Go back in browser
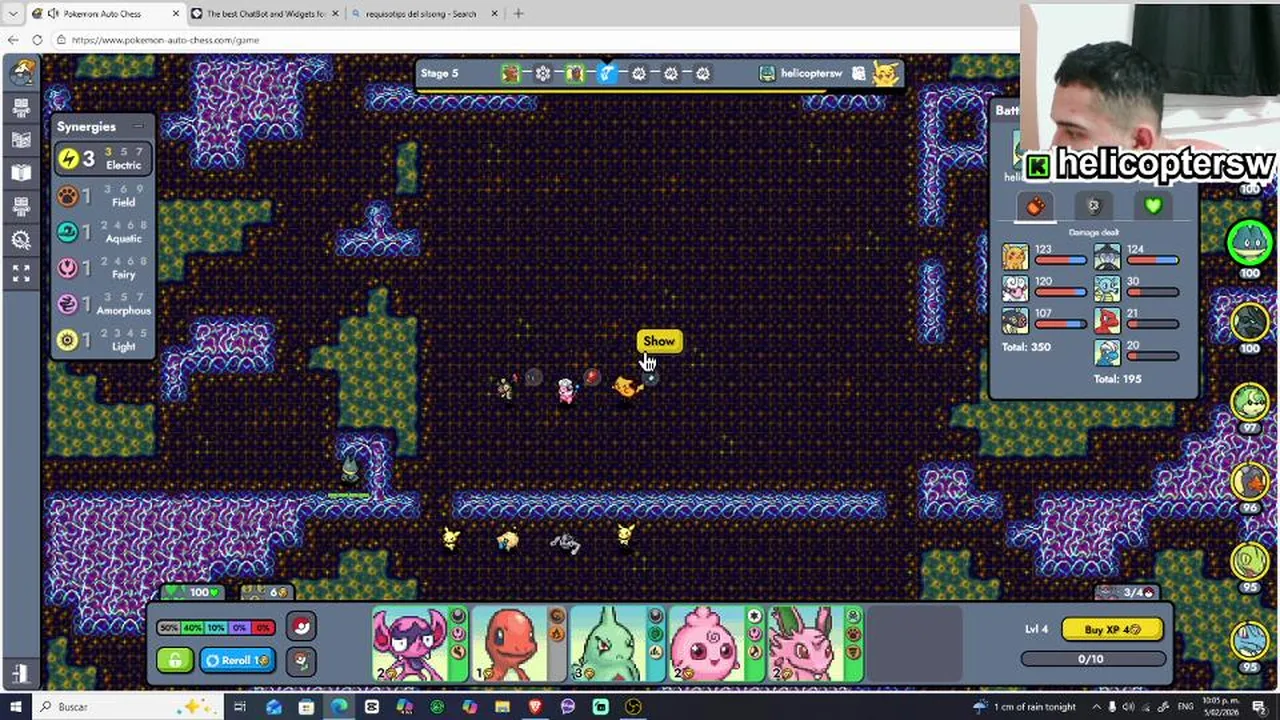Viewport: 1280px width, 720px height. coord(12,40)
